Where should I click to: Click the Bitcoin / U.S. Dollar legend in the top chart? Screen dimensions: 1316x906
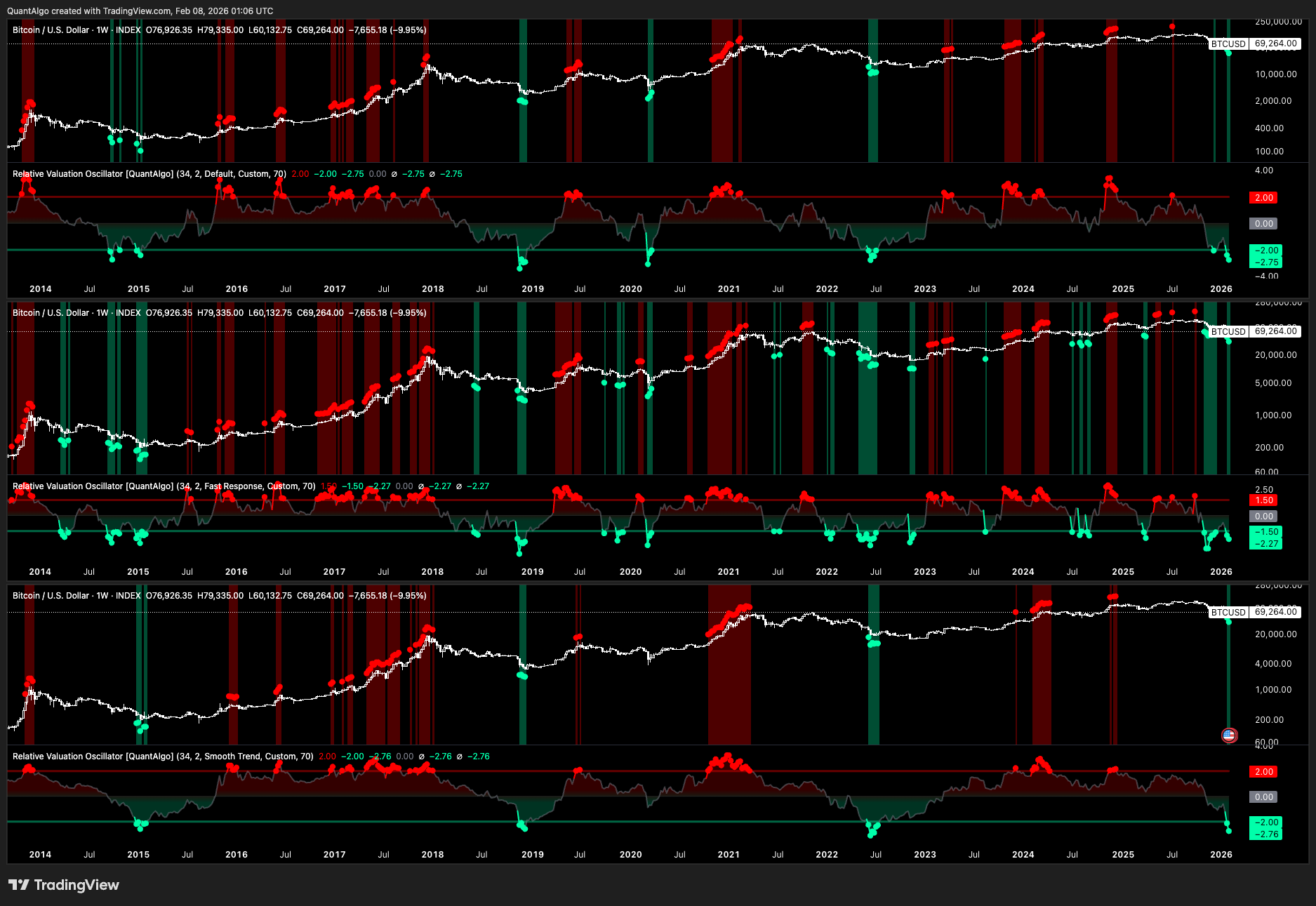click(77, 30)
